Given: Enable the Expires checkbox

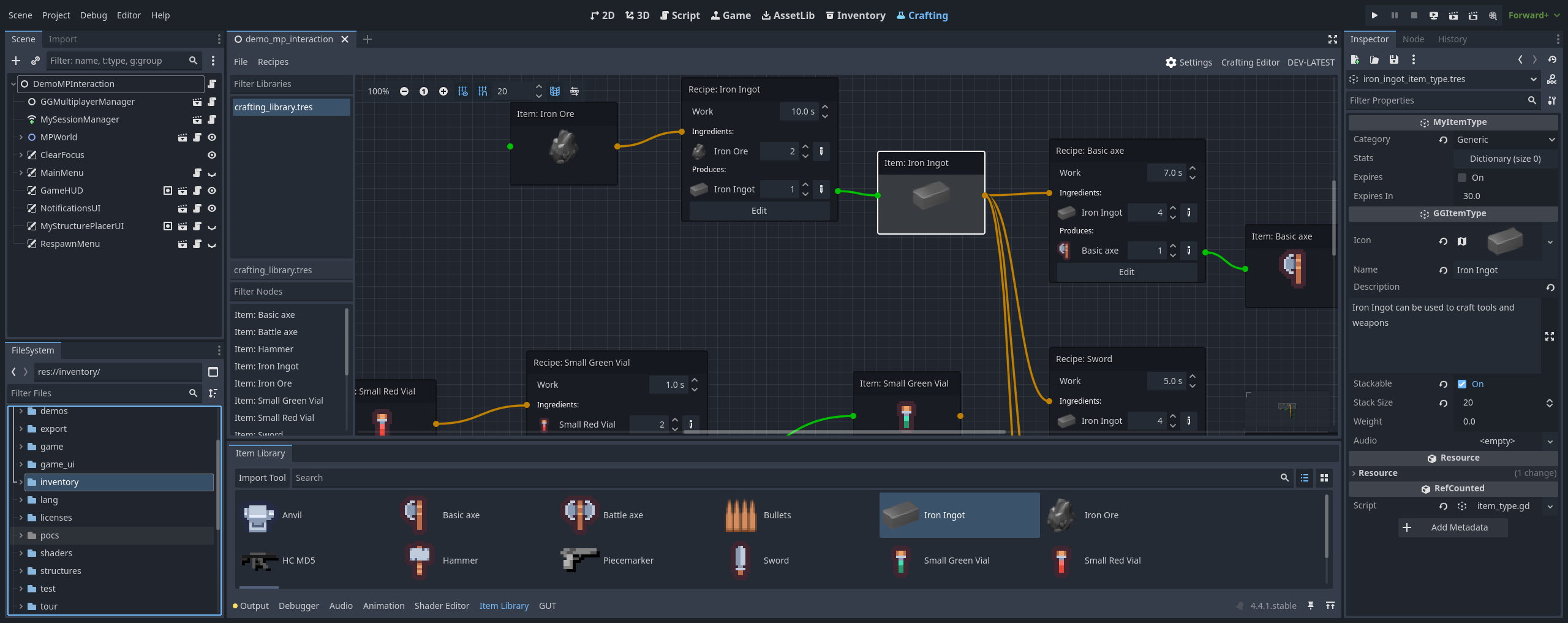Looking at the screenshot, I should 1462,178.
